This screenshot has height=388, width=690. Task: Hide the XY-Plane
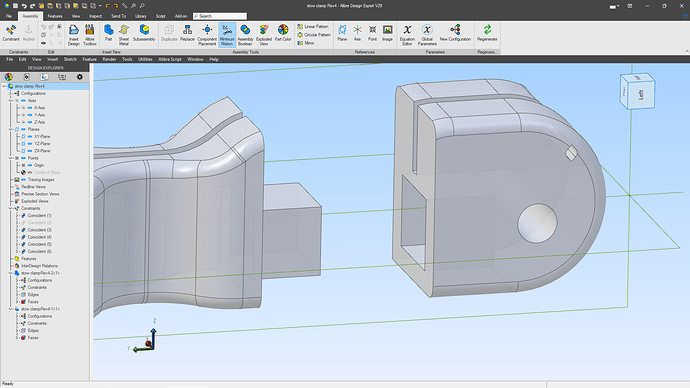(x=30, y=136)
